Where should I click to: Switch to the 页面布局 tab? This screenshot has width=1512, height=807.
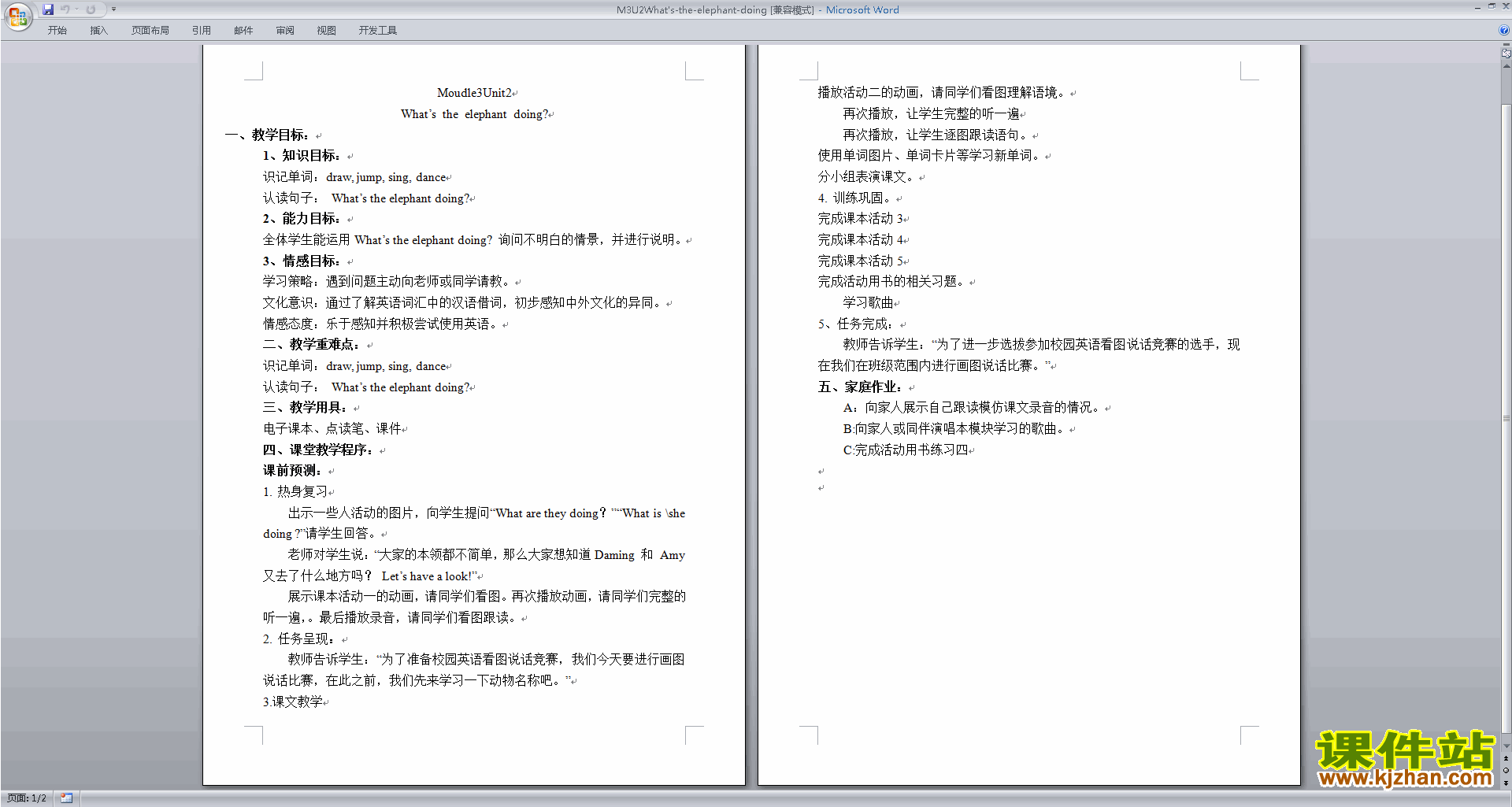tap(150, 31)
